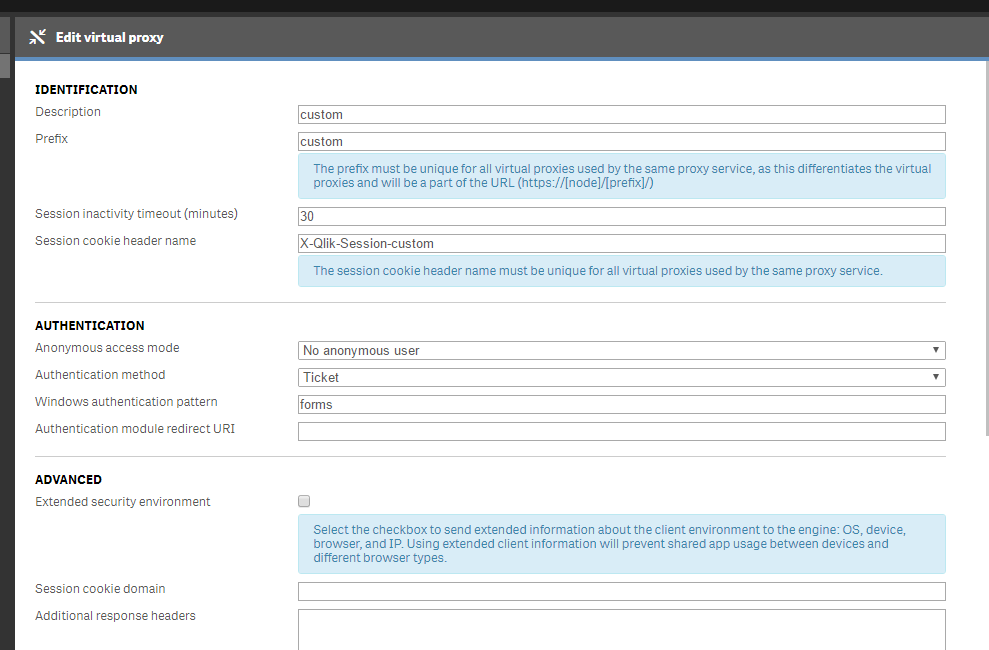Click the Session cookie header name field

pyautogui.click(x=621, y=243)
